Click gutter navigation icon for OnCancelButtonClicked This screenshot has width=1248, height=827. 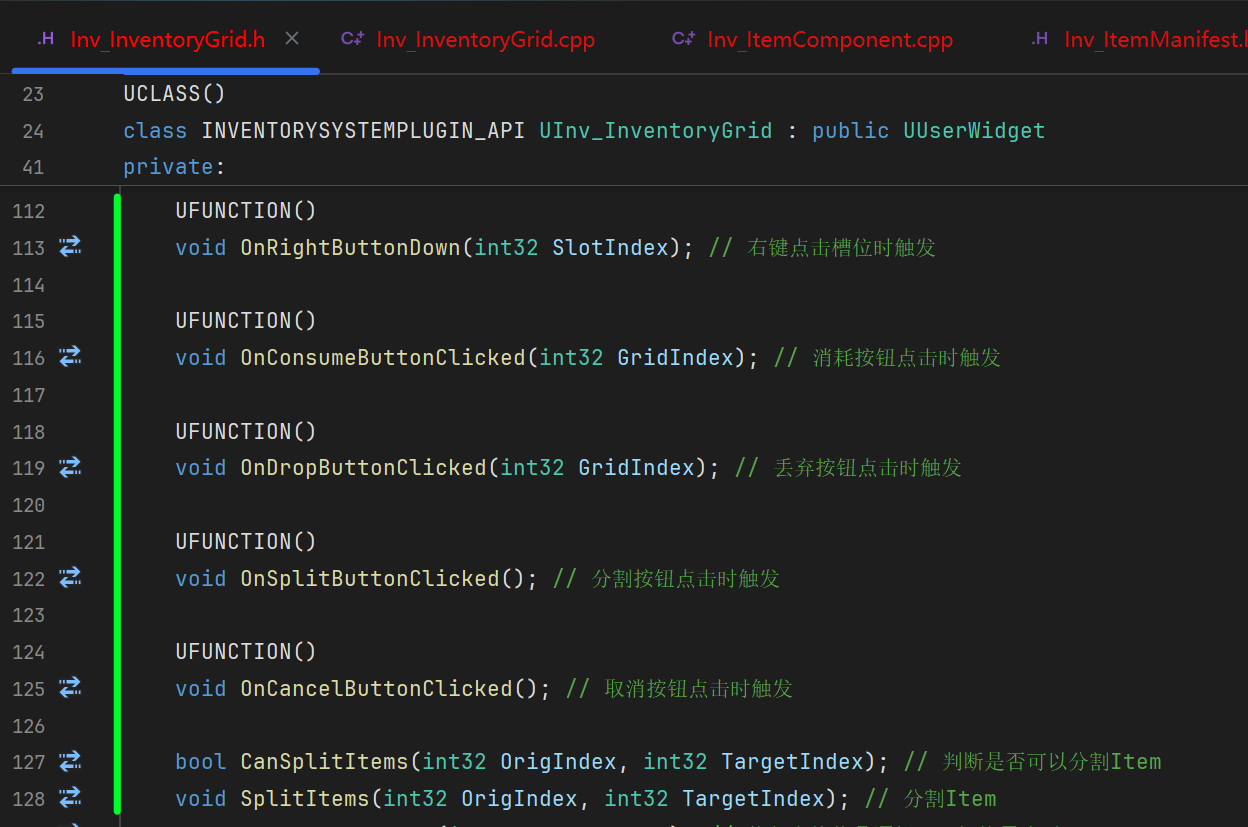pyautogui.click(x=70, y=687)
